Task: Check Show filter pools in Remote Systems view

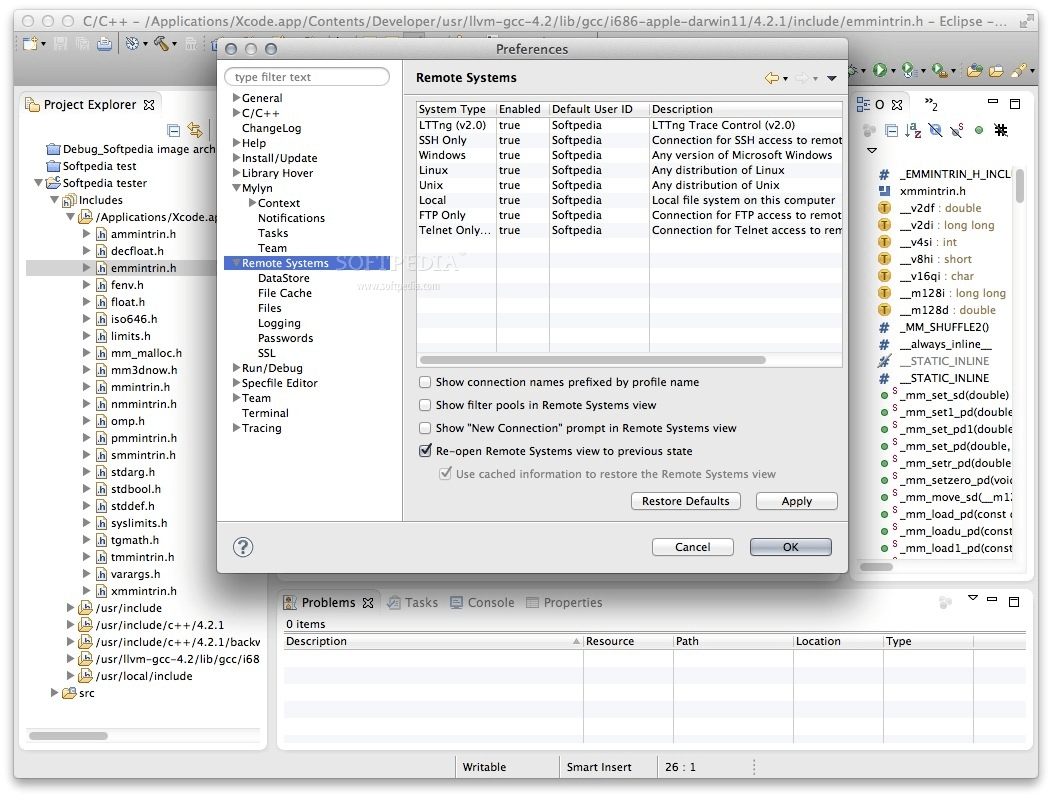Action: pos(425,405)
